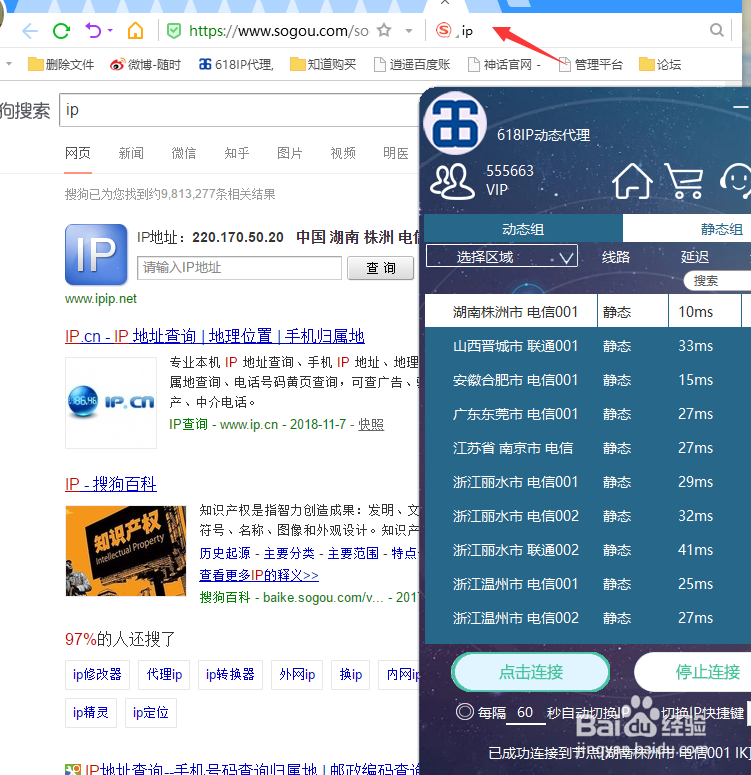Switch to the 网页 search tab
The height and width of the screenshot is (775, 751).
point(78,153)
